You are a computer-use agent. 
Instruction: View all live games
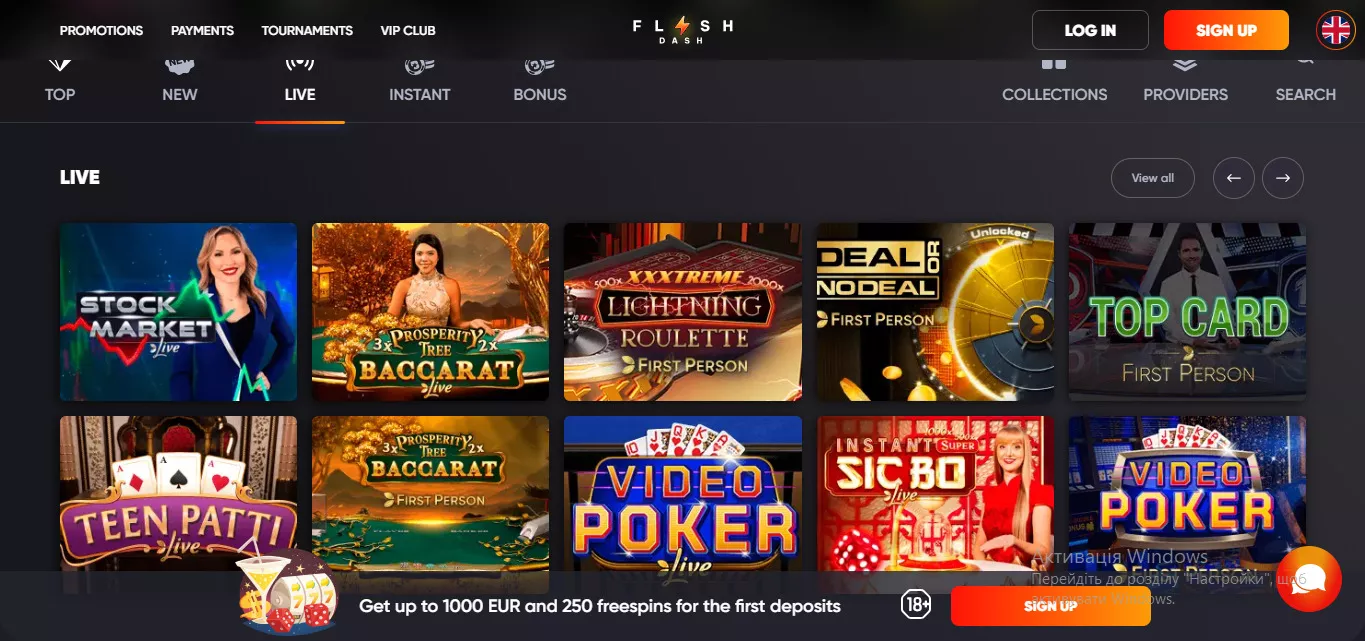point(1153,178)
